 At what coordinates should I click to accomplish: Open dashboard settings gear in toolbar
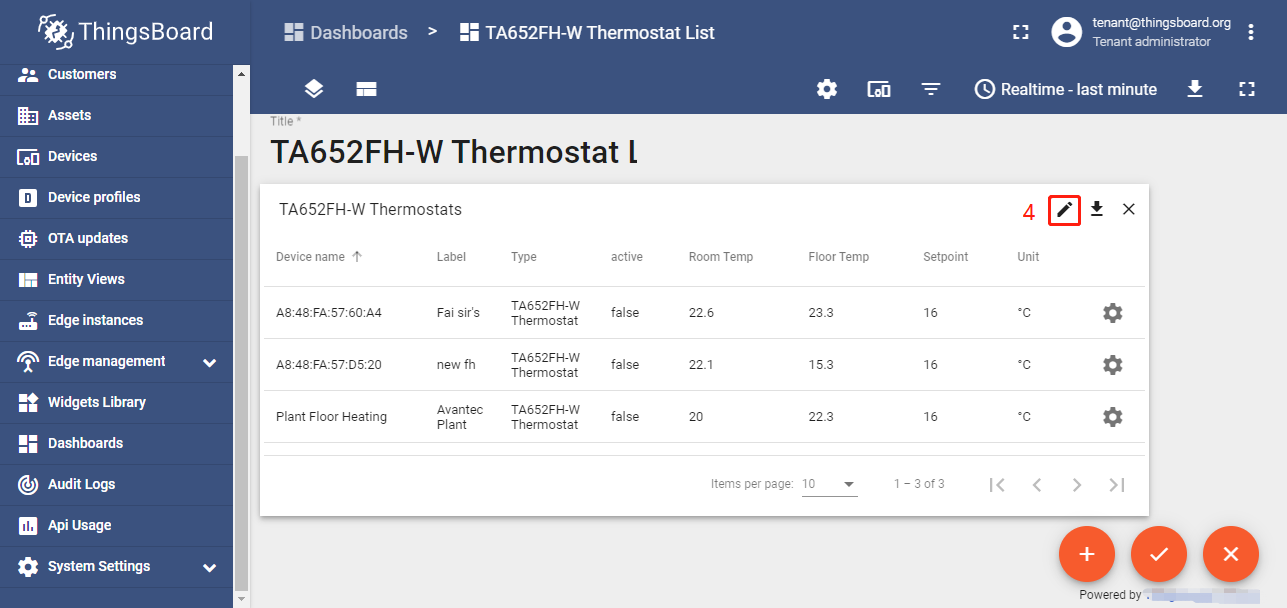[827, 89]
